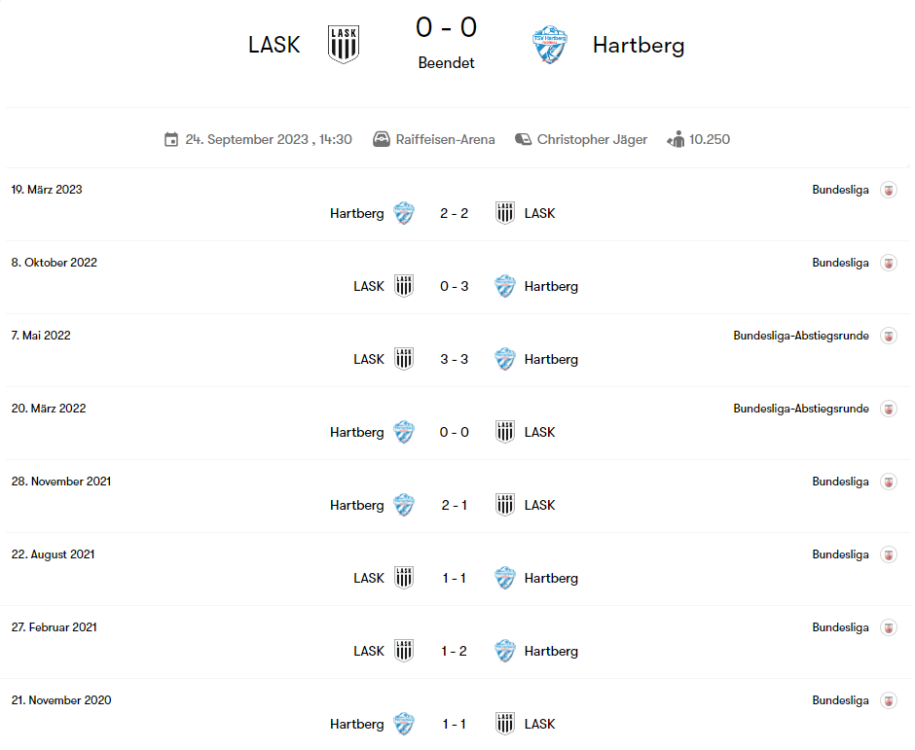Click LASK crest in the 21. November 2020 match
The height and width of the screenshot is (750, 915).
[x=505, y=724]
